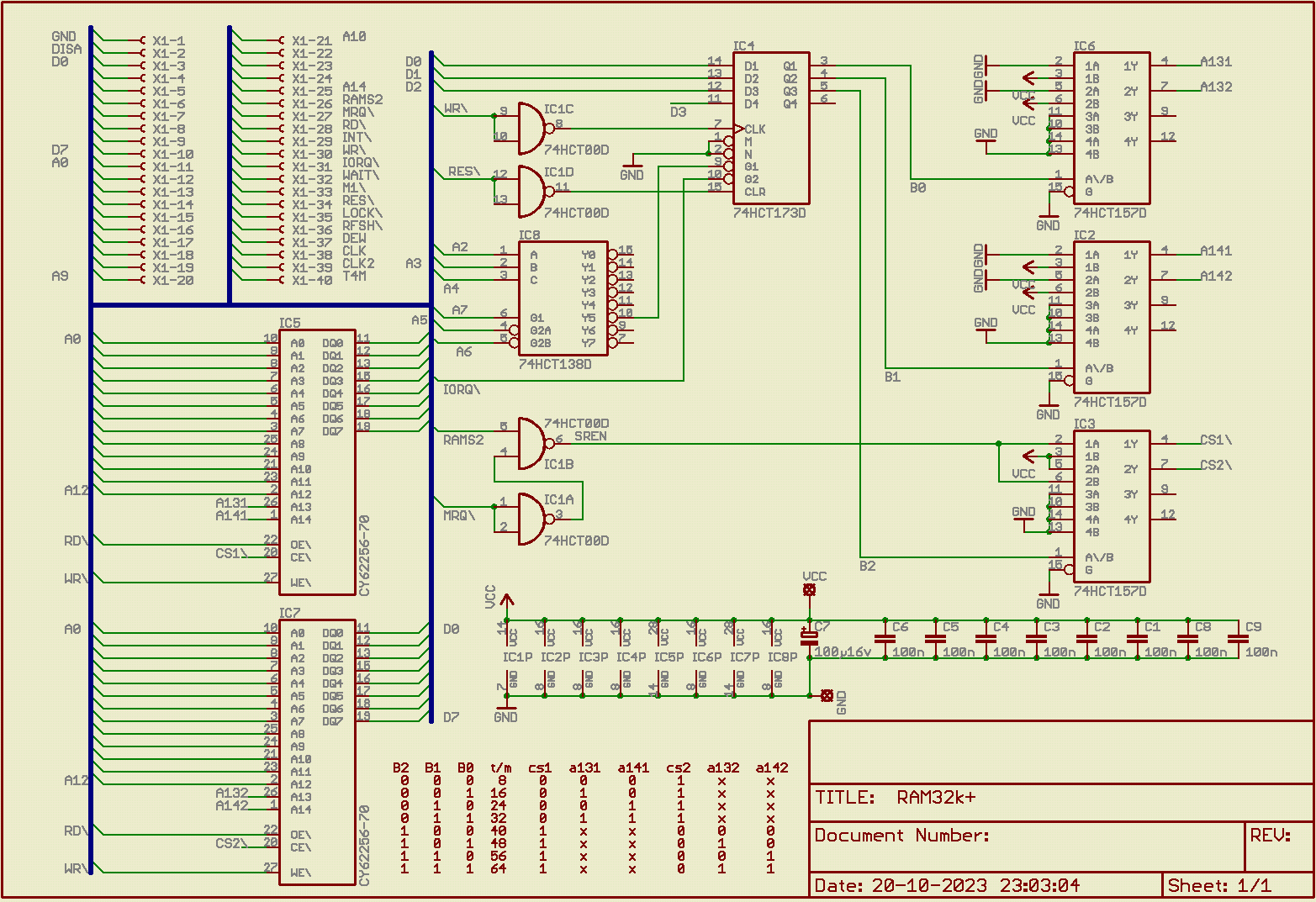The image size is (1316, 902).
Task: Select the IC7 CY62256-70 RAM chip
Action: coord(317,752)
